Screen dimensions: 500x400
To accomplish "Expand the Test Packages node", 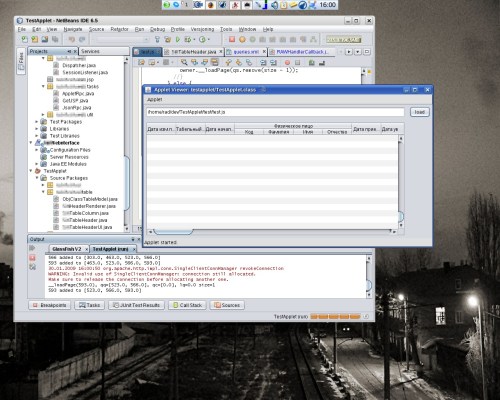I will [x=37, y=122].
